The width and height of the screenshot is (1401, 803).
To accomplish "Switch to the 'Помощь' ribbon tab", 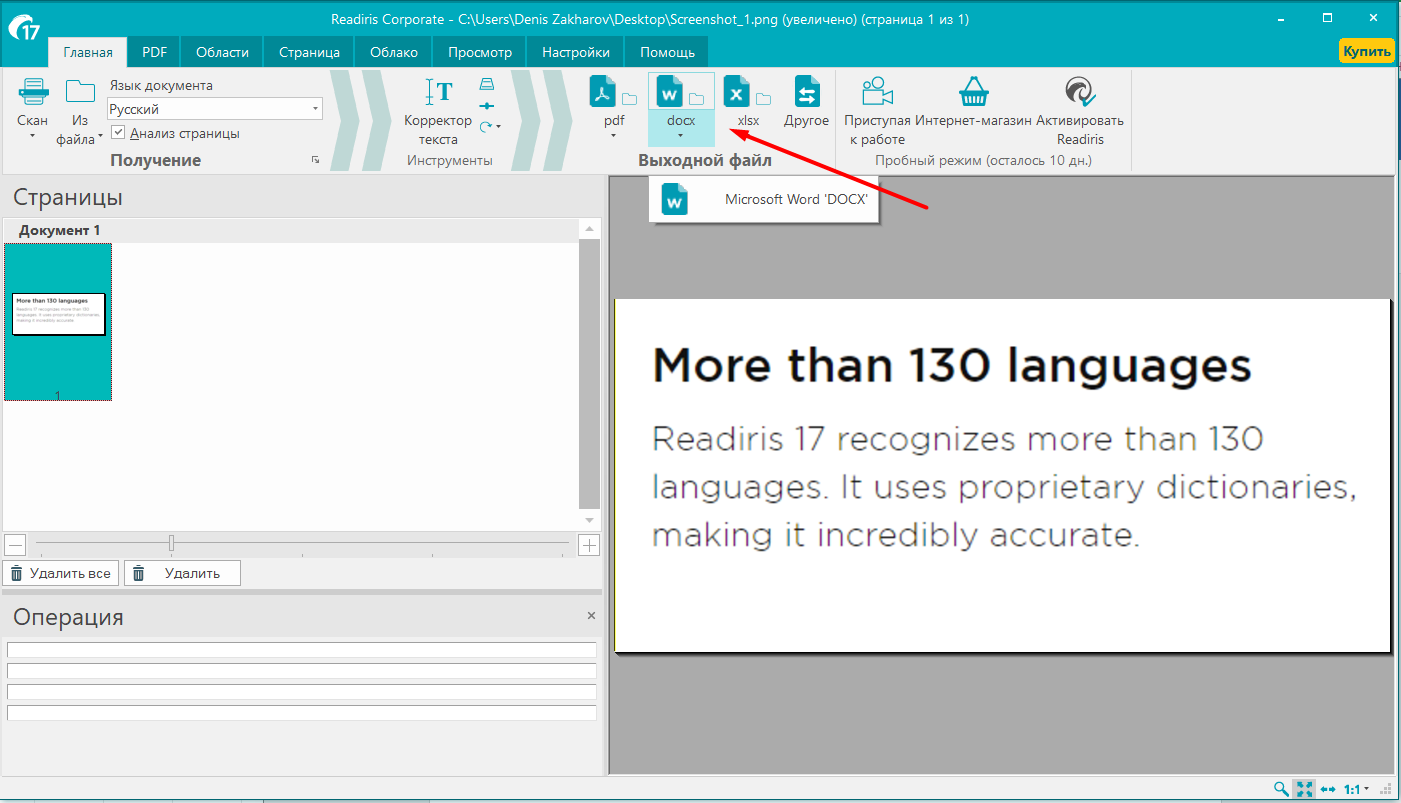I will tap(668, 53).
